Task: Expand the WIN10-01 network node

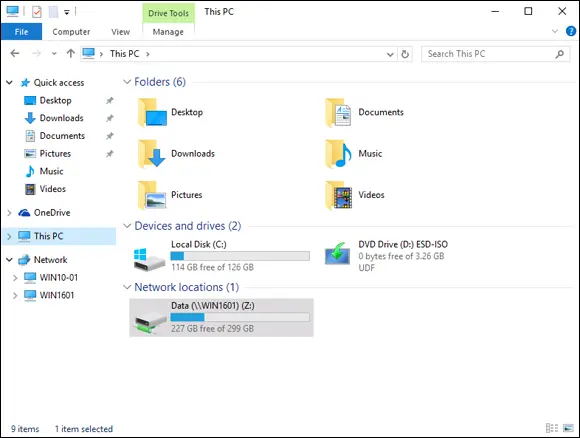Action: (15, 277)
